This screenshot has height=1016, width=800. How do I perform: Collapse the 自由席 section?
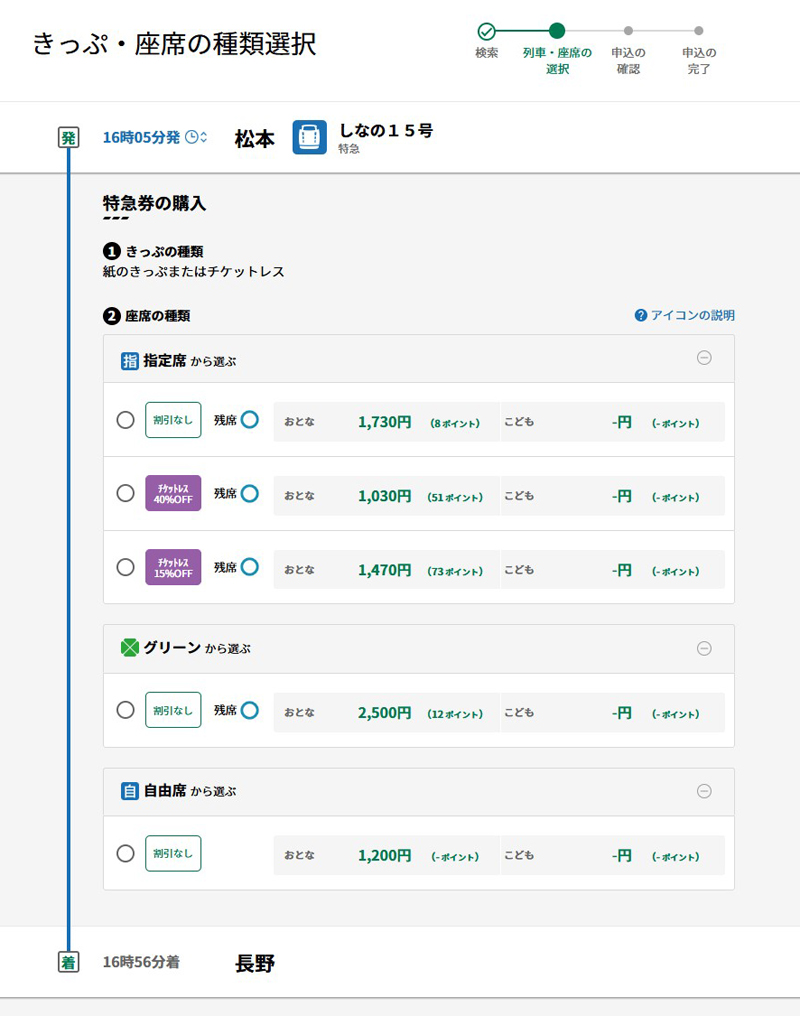point(704,791)
